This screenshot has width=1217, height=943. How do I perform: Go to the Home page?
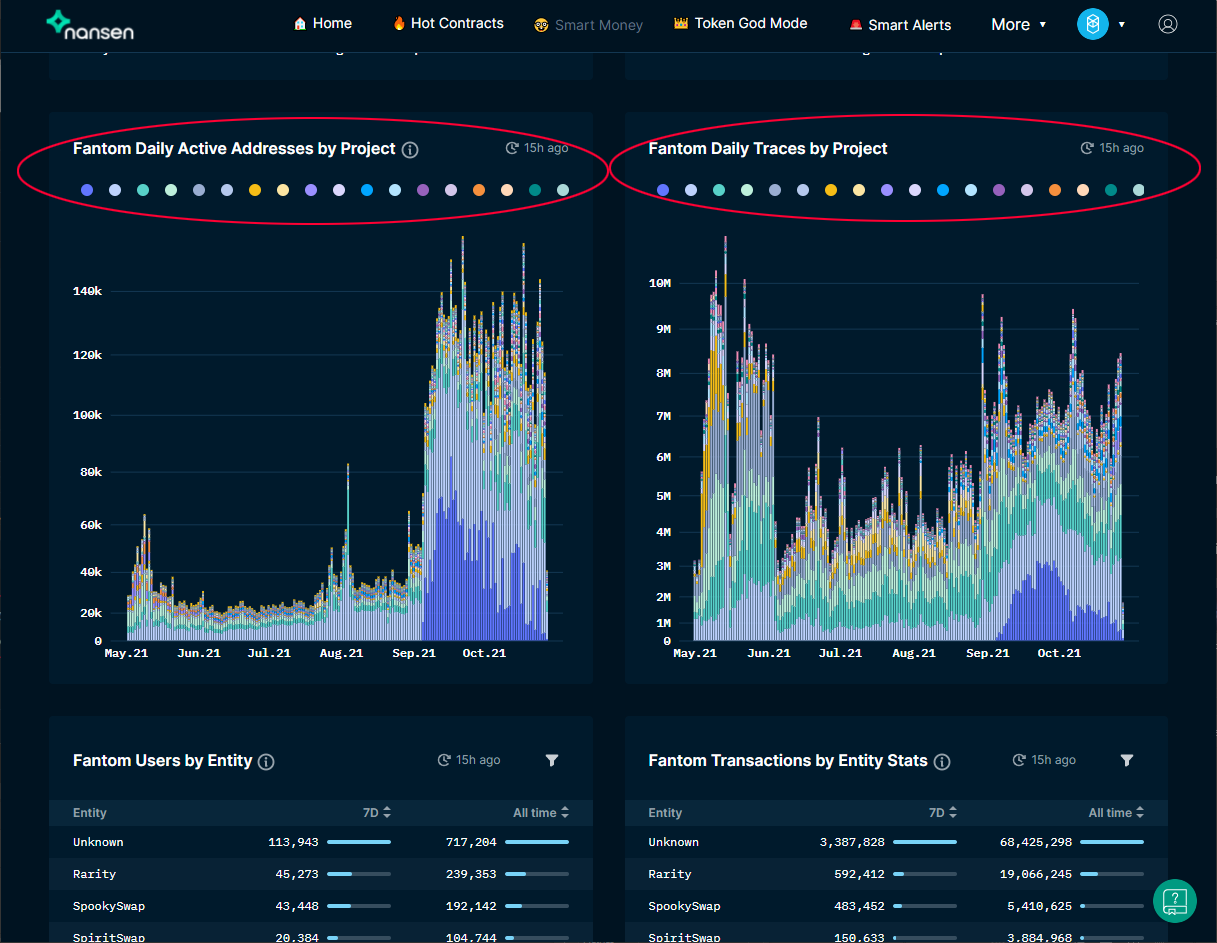[x=322, y=22]
